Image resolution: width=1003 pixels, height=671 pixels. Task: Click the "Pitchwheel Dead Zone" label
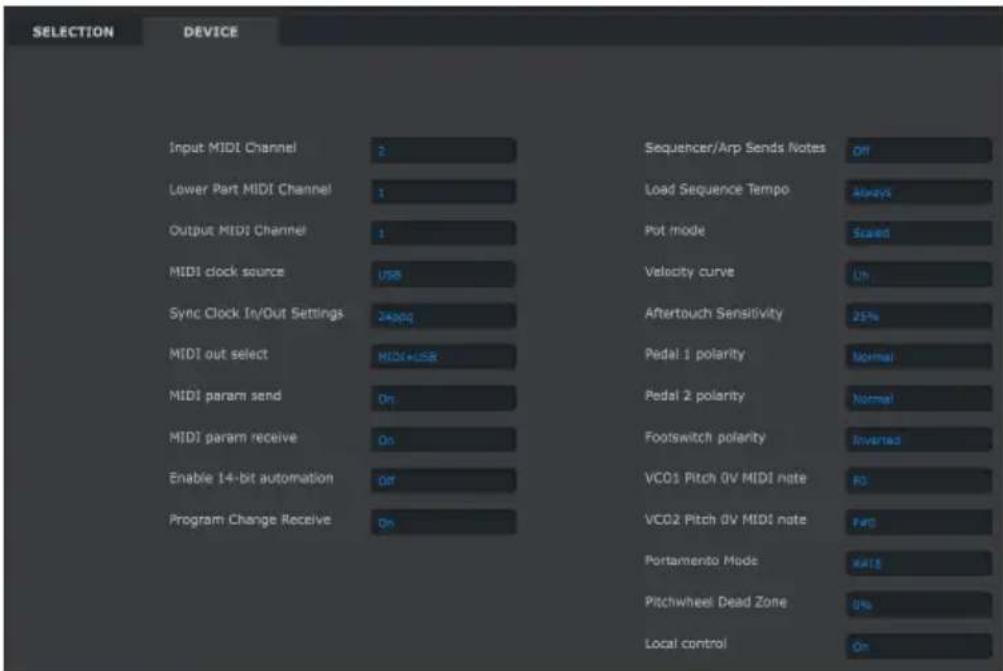click(716, 602)
